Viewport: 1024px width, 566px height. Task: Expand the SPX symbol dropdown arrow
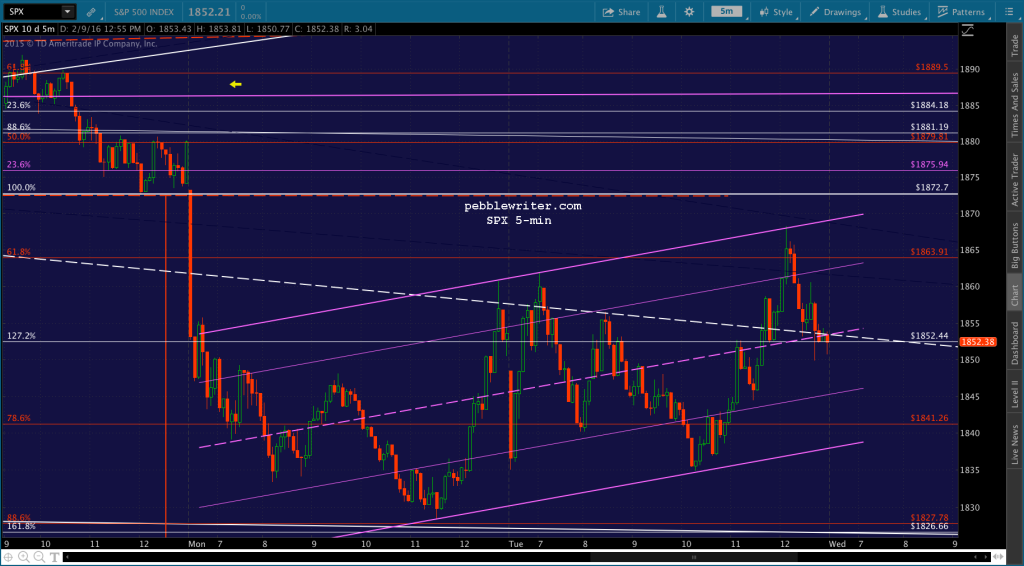(66, 12)
